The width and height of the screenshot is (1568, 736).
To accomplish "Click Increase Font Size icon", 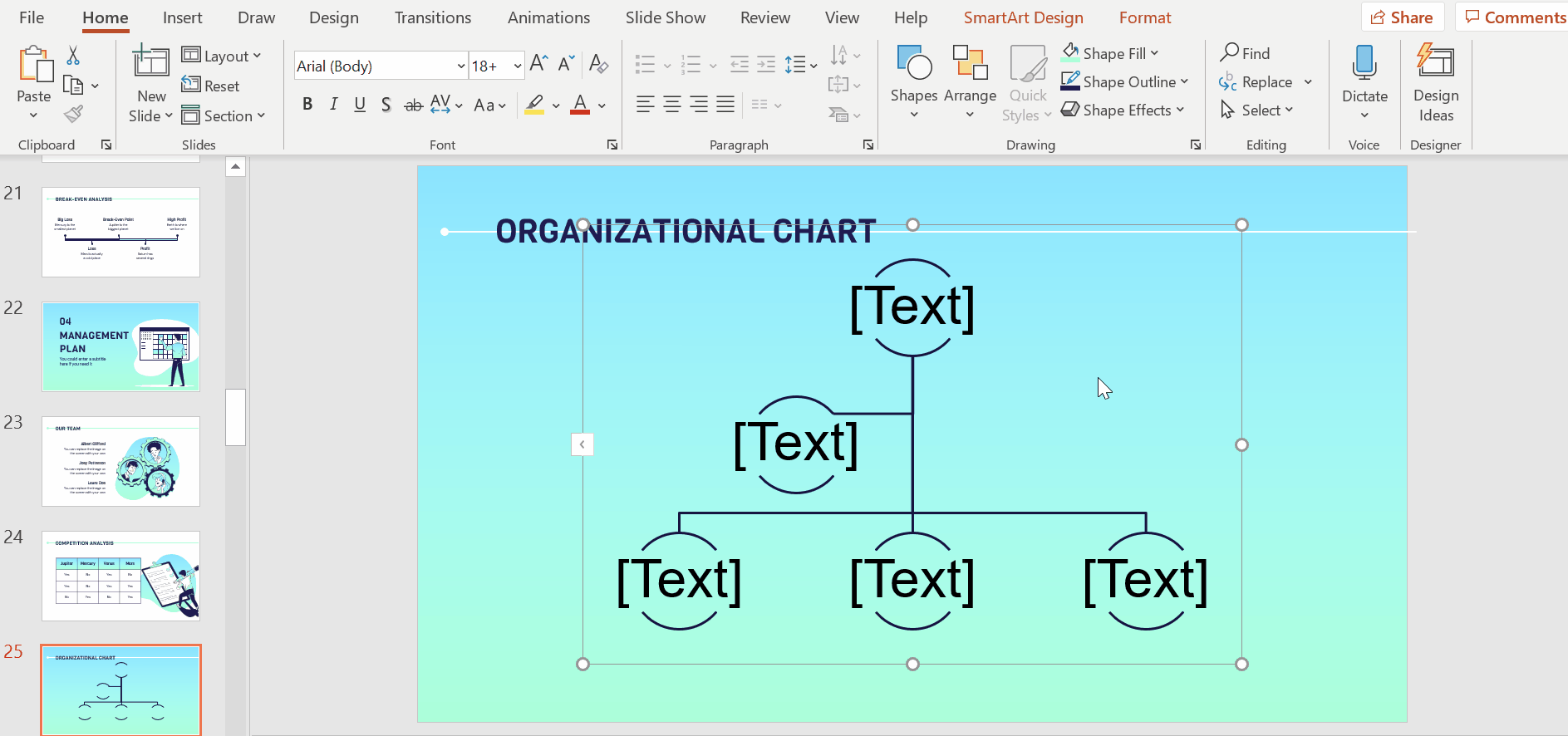I will coord(538,64).
